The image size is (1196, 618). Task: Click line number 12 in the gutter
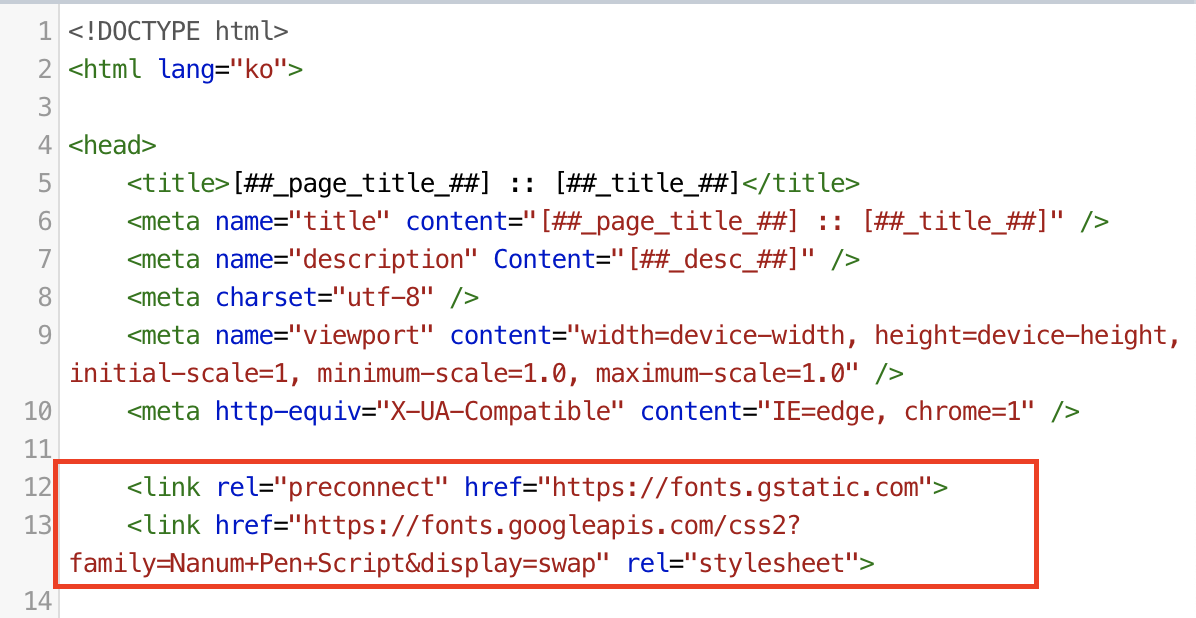click(37, 487)
